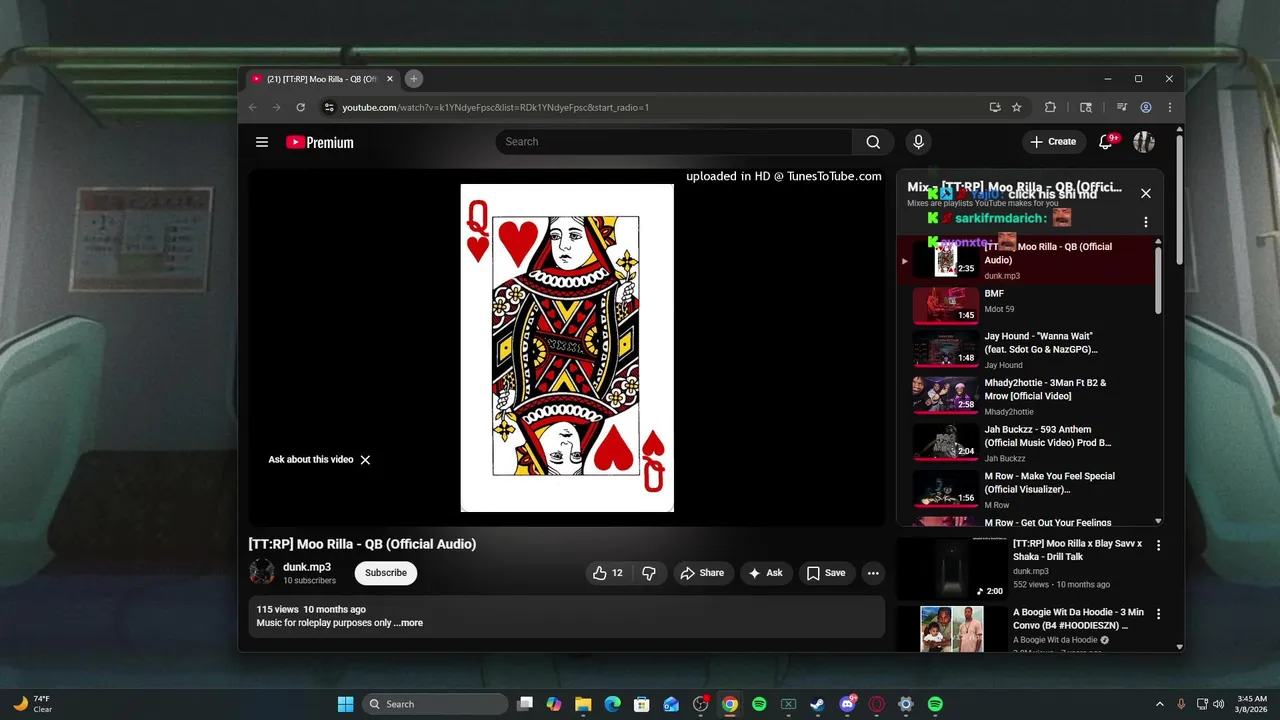Dismiss the Ask about this video prompt
Image resolution: width=1280 pixels, height=720 pixels.
365,460
